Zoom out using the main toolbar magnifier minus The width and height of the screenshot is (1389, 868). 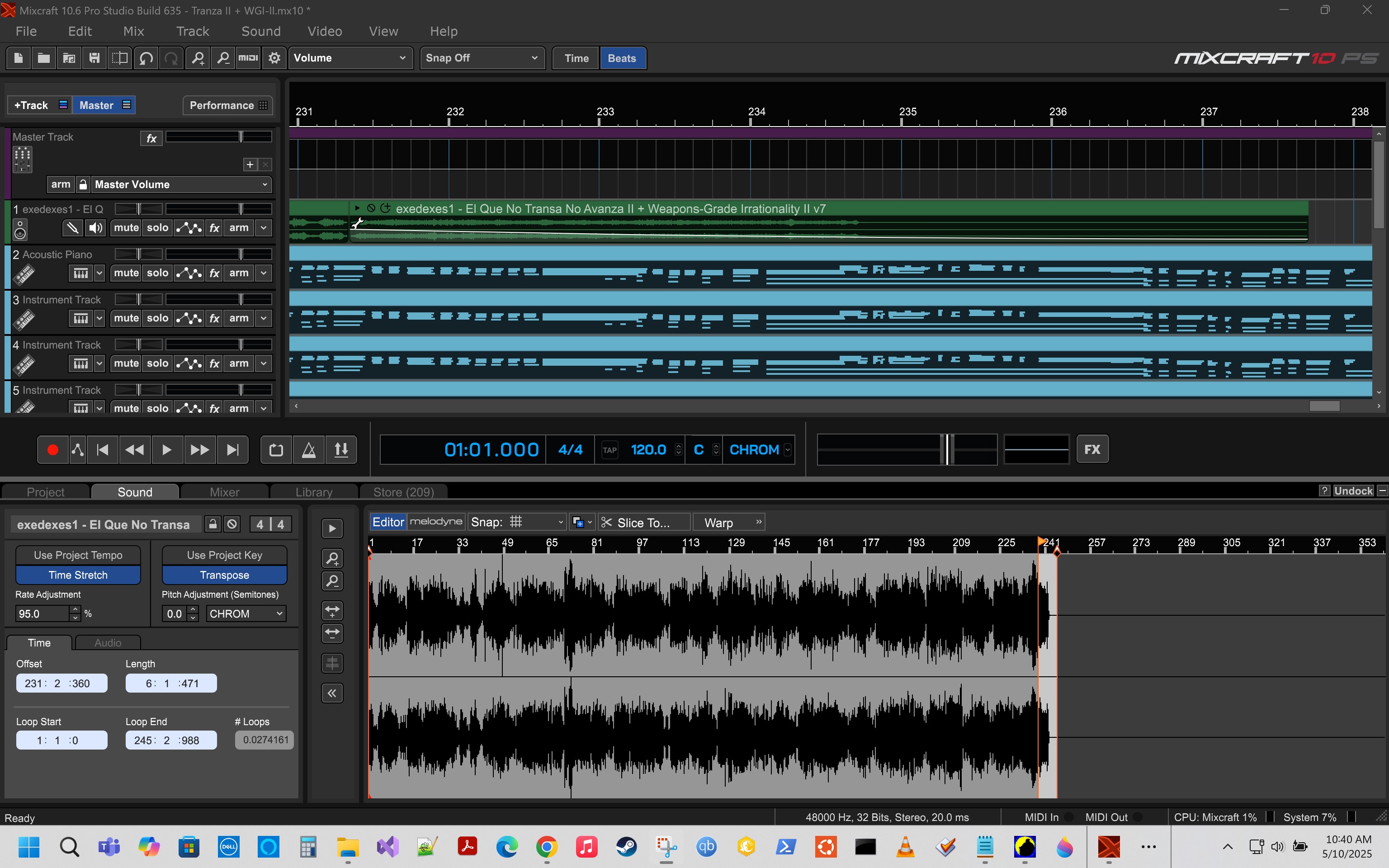pos(223,58)
